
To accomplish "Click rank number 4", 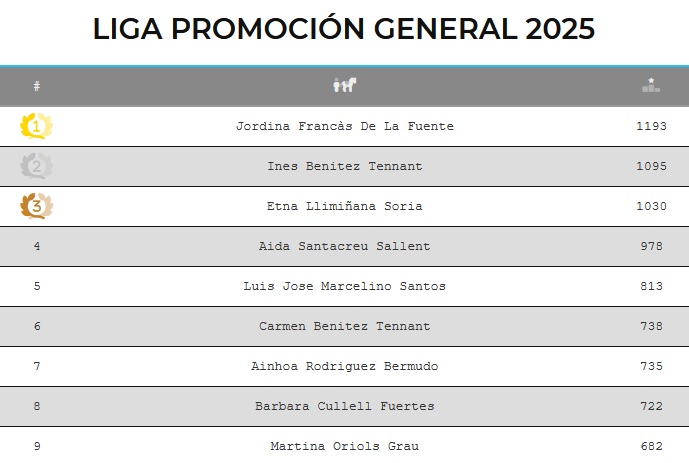I will pyautogui.click(x=37, y=246).
